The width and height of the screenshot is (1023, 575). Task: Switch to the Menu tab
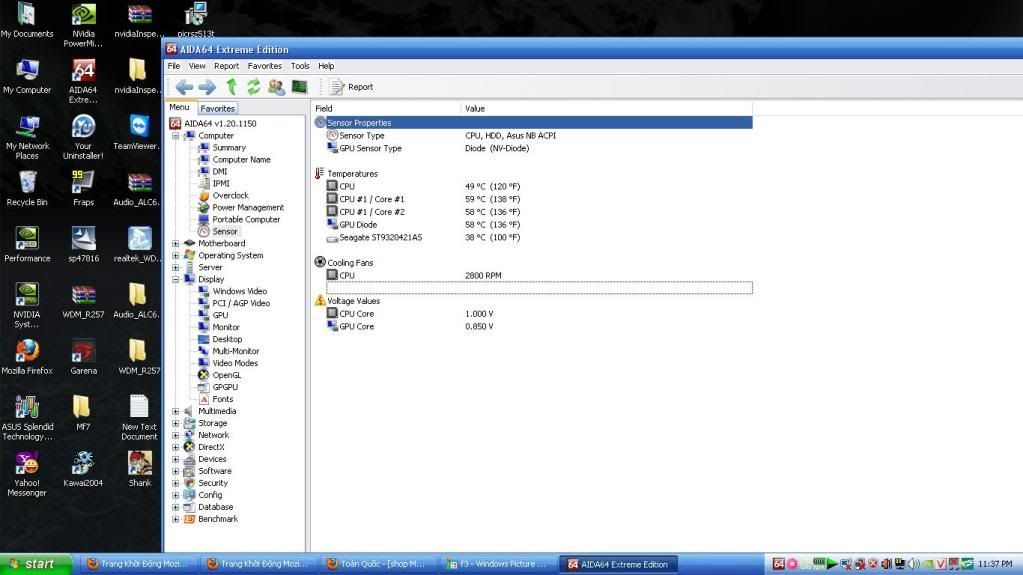(179, 108)
